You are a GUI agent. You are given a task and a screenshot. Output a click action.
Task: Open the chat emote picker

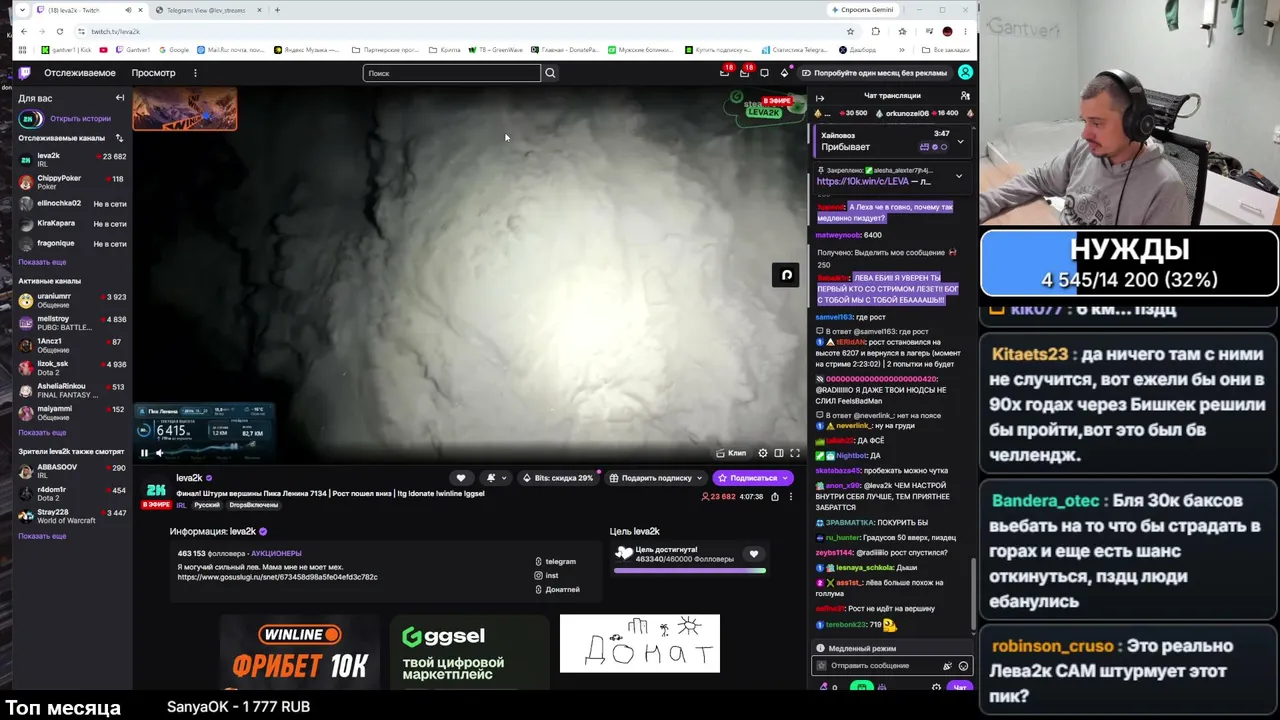pyautogui.click(x=963, y=666)
